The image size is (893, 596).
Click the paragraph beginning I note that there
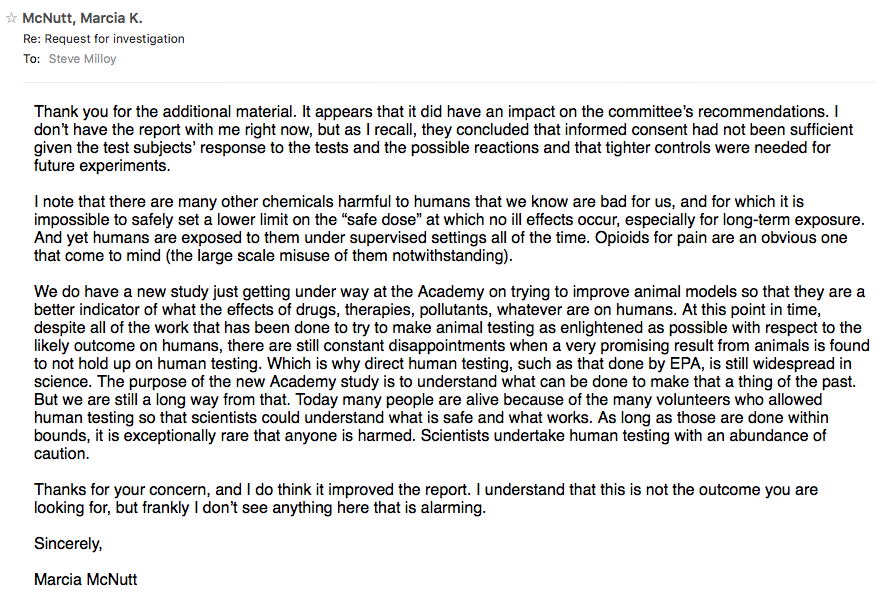pyautogui.click(x=449, y=228)
